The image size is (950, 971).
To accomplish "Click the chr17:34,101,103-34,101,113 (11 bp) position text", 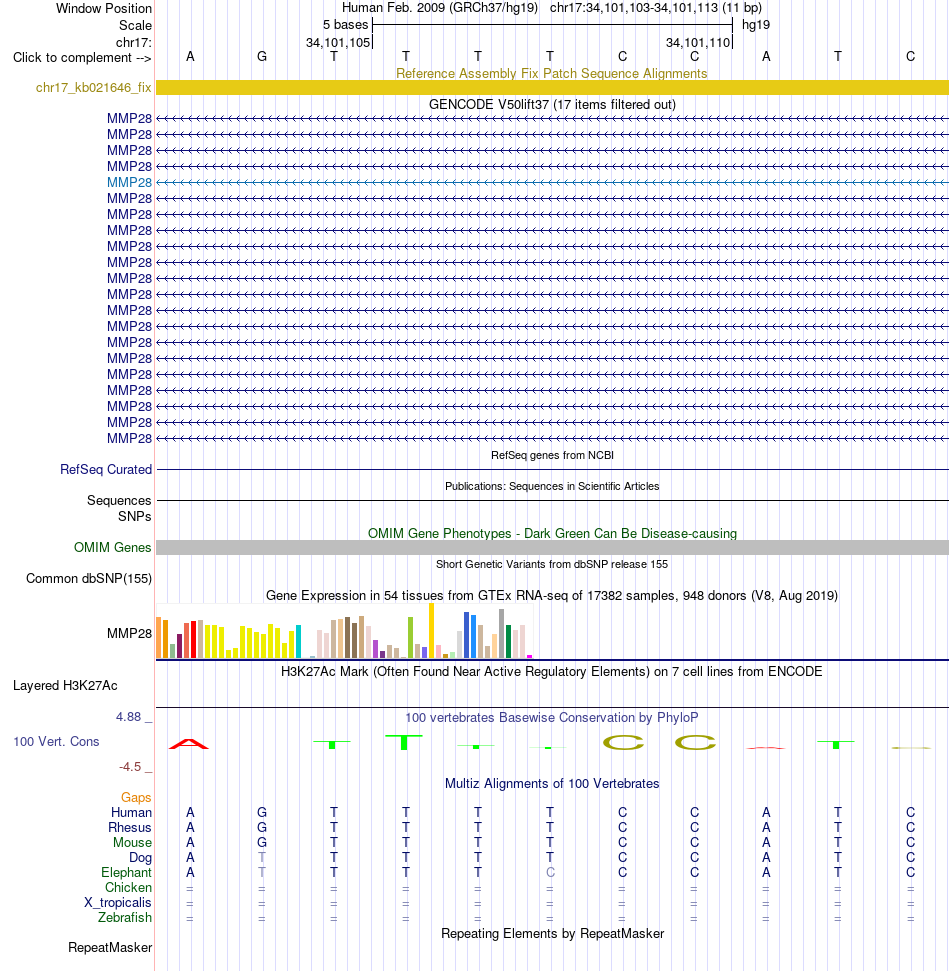I will point(656,8).
